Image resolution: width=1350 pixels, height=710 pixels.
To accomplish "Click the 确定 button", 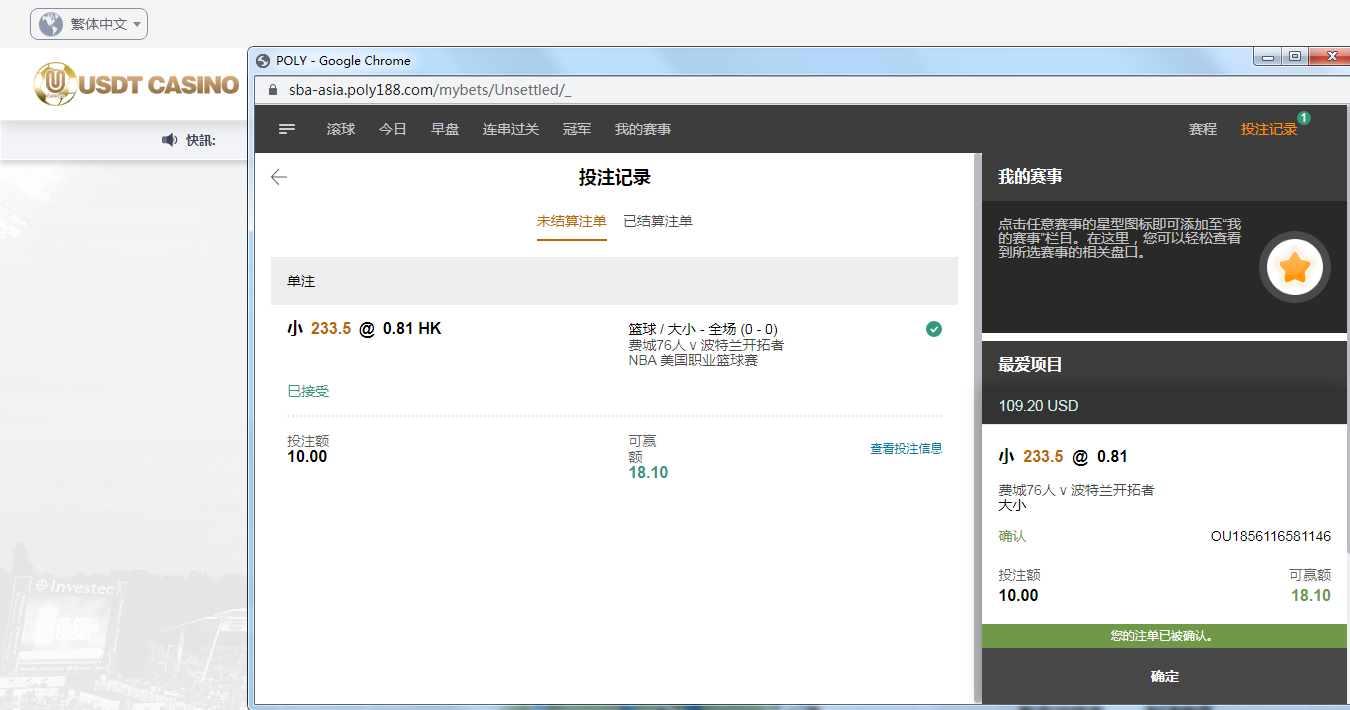I will point(1165,676).
